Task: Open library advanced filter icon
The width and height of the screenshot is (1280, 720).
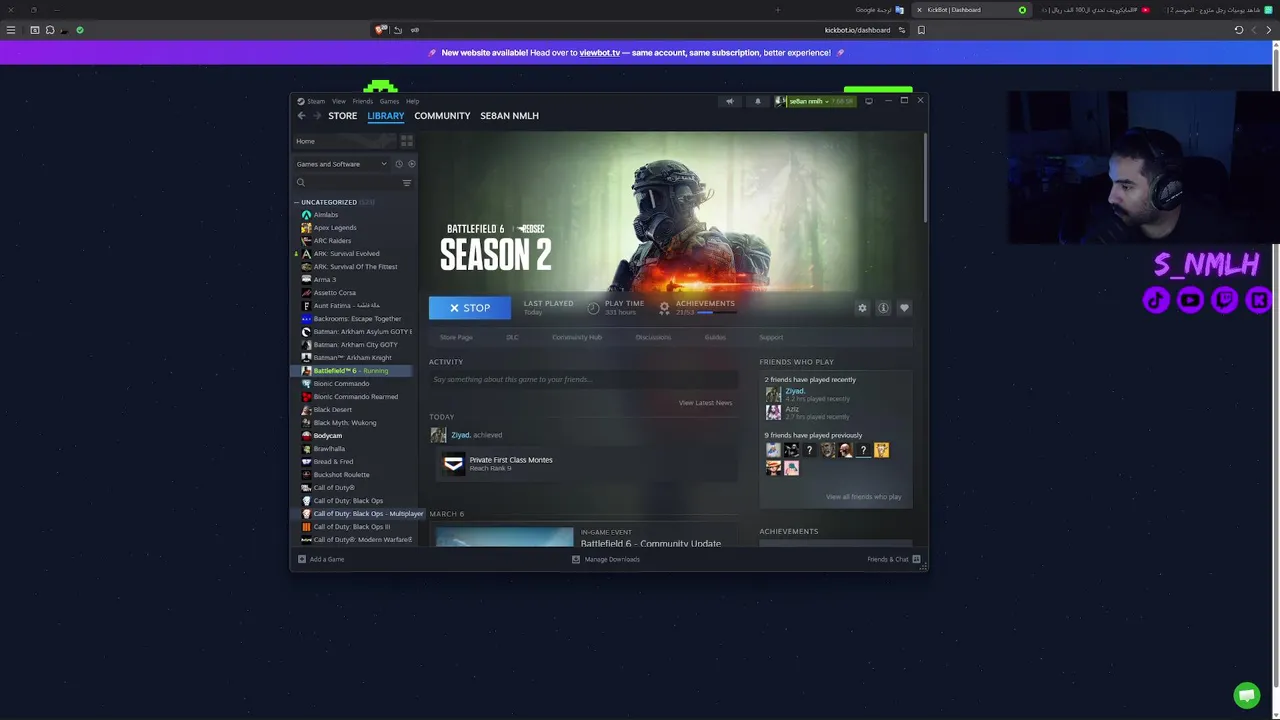Action: pyautogui.click(x=406, y=183)
